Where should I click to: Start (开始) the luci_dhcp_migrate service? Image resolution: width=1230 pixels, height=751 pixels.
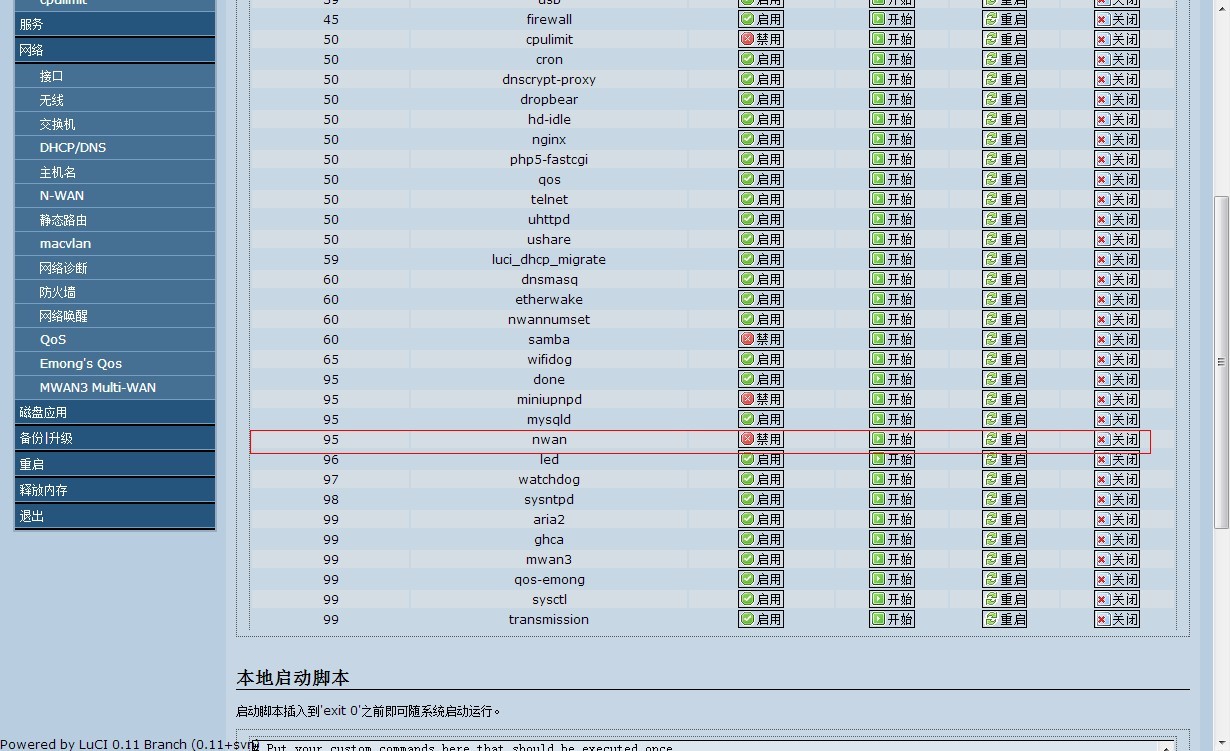click(x=892, y=259)
